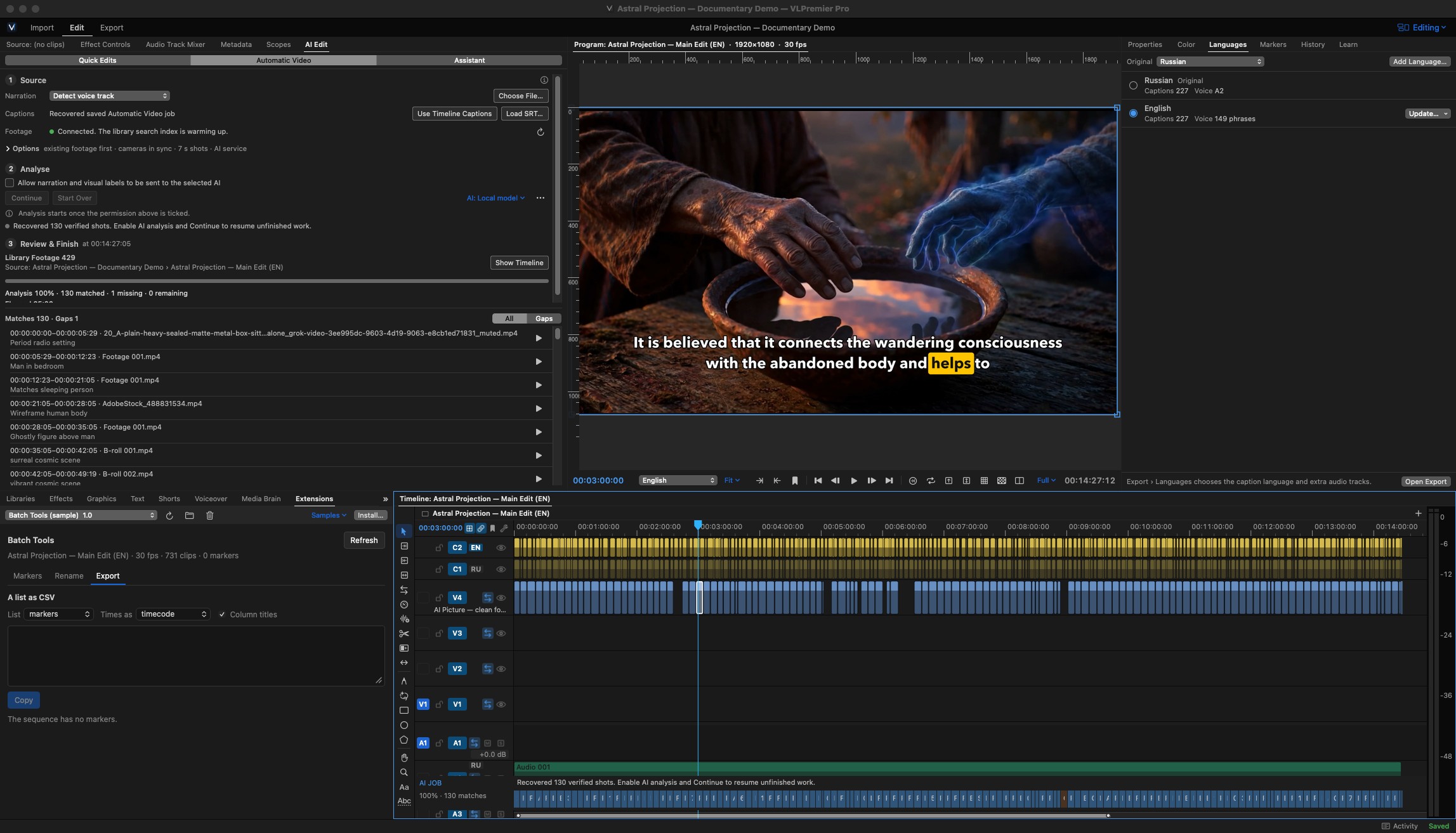The width and height of the screenshot is (1456, 833).
Task: Uncheck the Column titles checkbox
Action: pos(222,615)
